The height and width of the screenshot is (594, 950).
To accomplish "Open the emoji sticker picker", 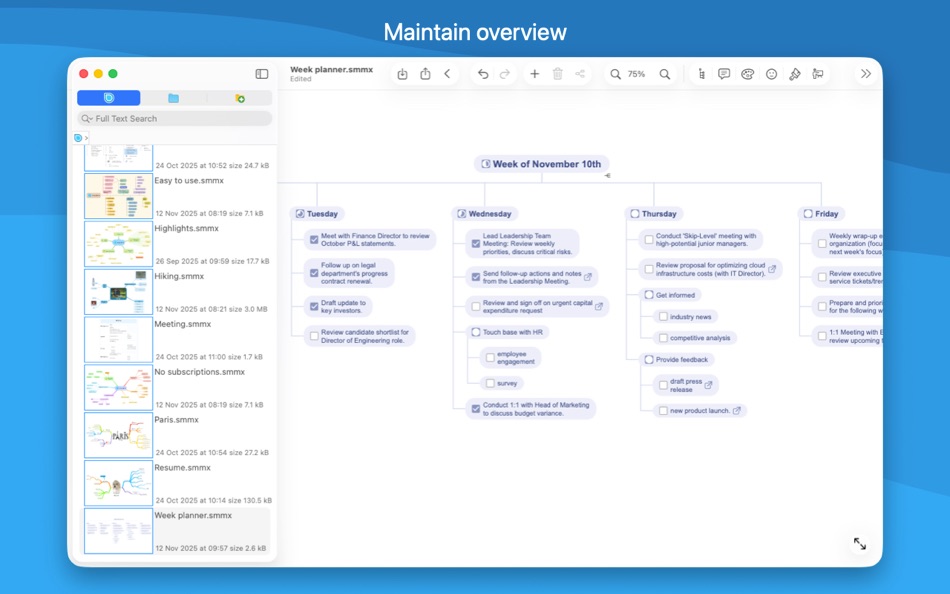I will (x=771, y=73).
